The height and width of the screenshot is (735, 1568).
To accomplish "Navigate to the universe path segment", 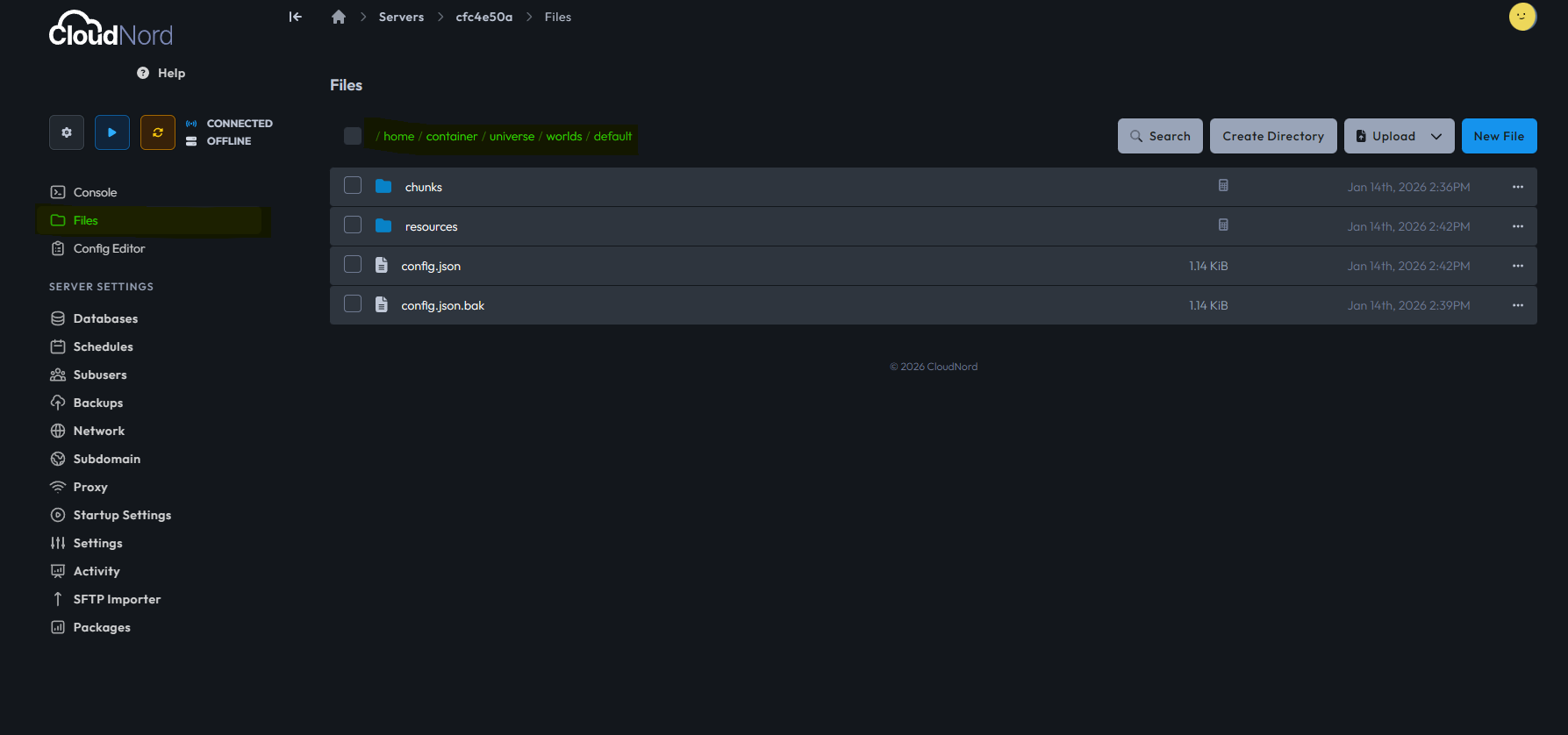I will (x=512, y=136).
